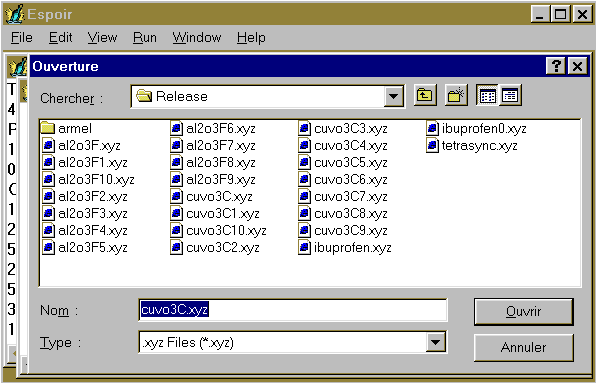Screen dimensions: 596x383
Task: Open the Run menu
Action: [145, 38]
